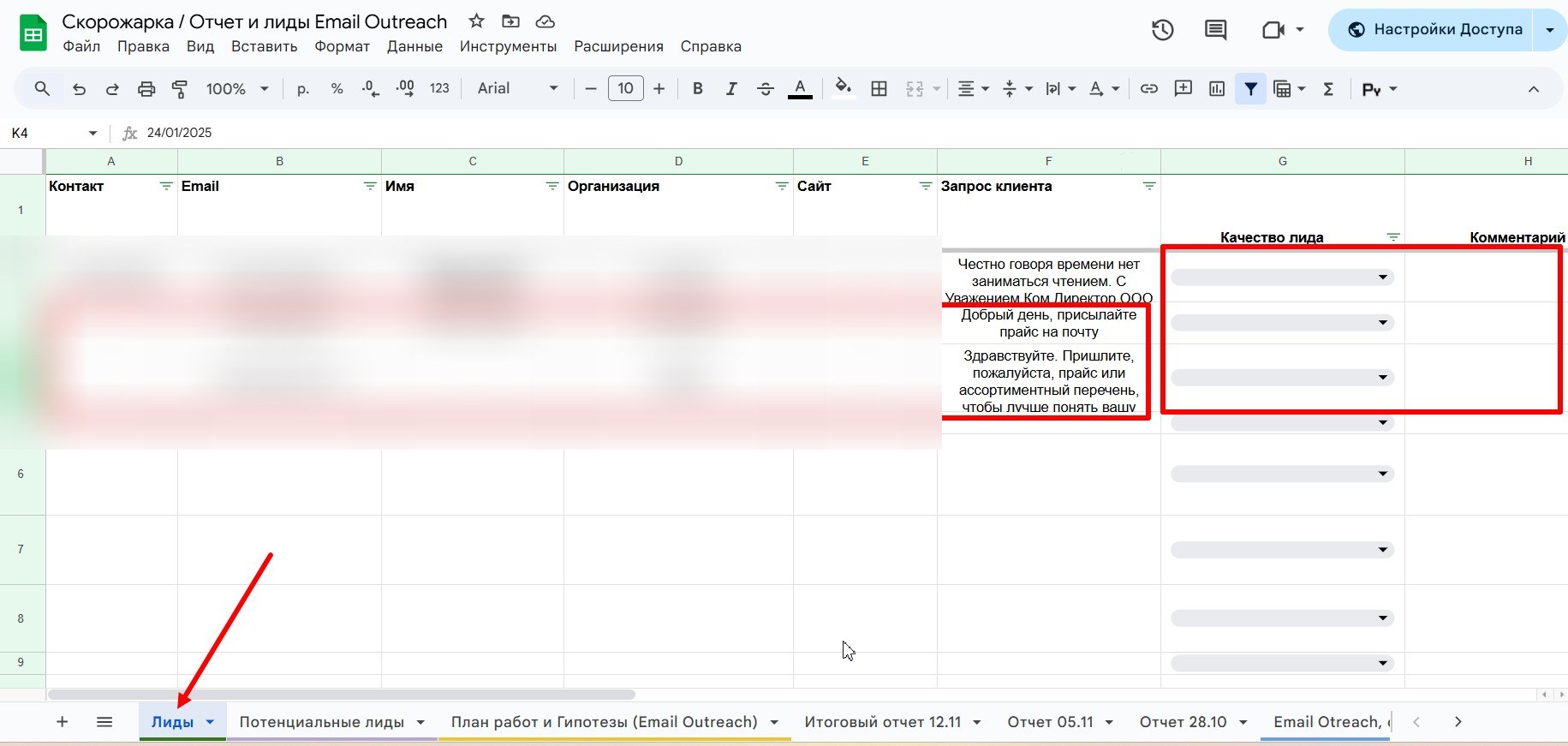Open the Name Box dropdown arrow
Screen dimensions: 1568x746
click(x=92, y=133)
